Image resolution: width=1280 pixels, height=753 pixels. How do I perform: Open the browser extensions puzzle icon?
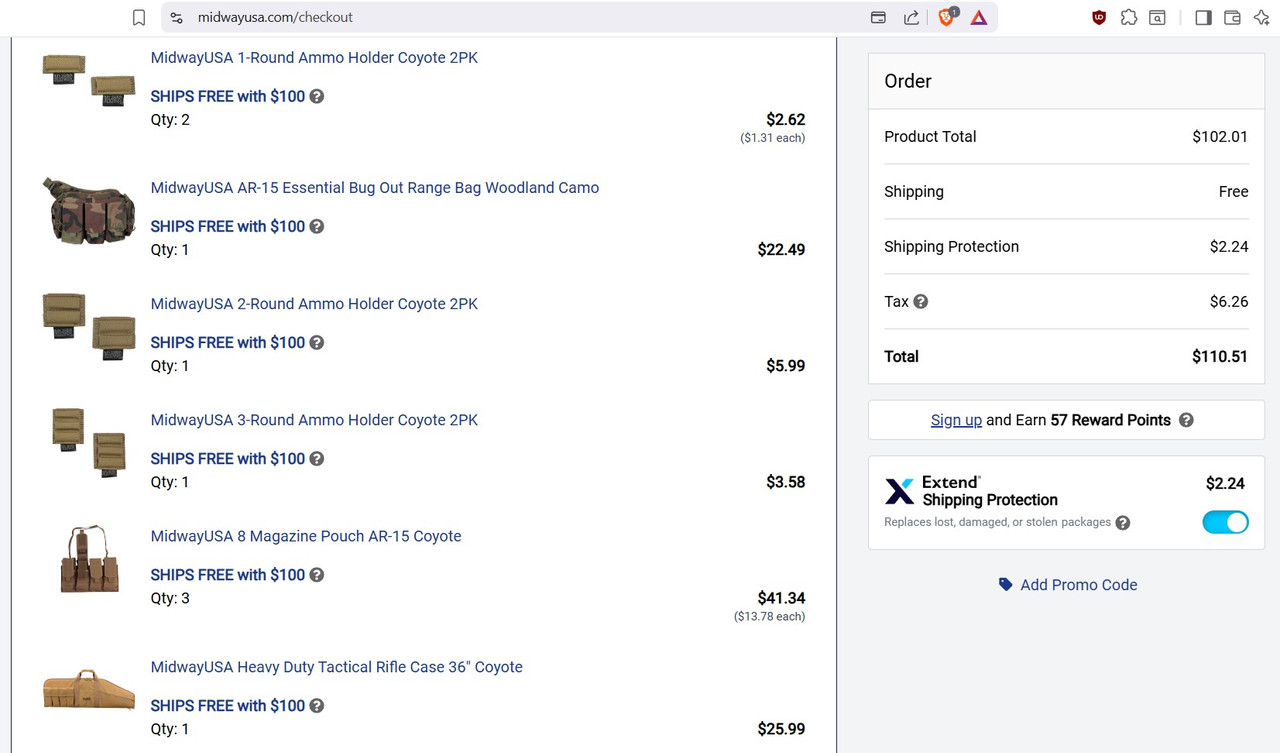click(x=1129, y=17)
